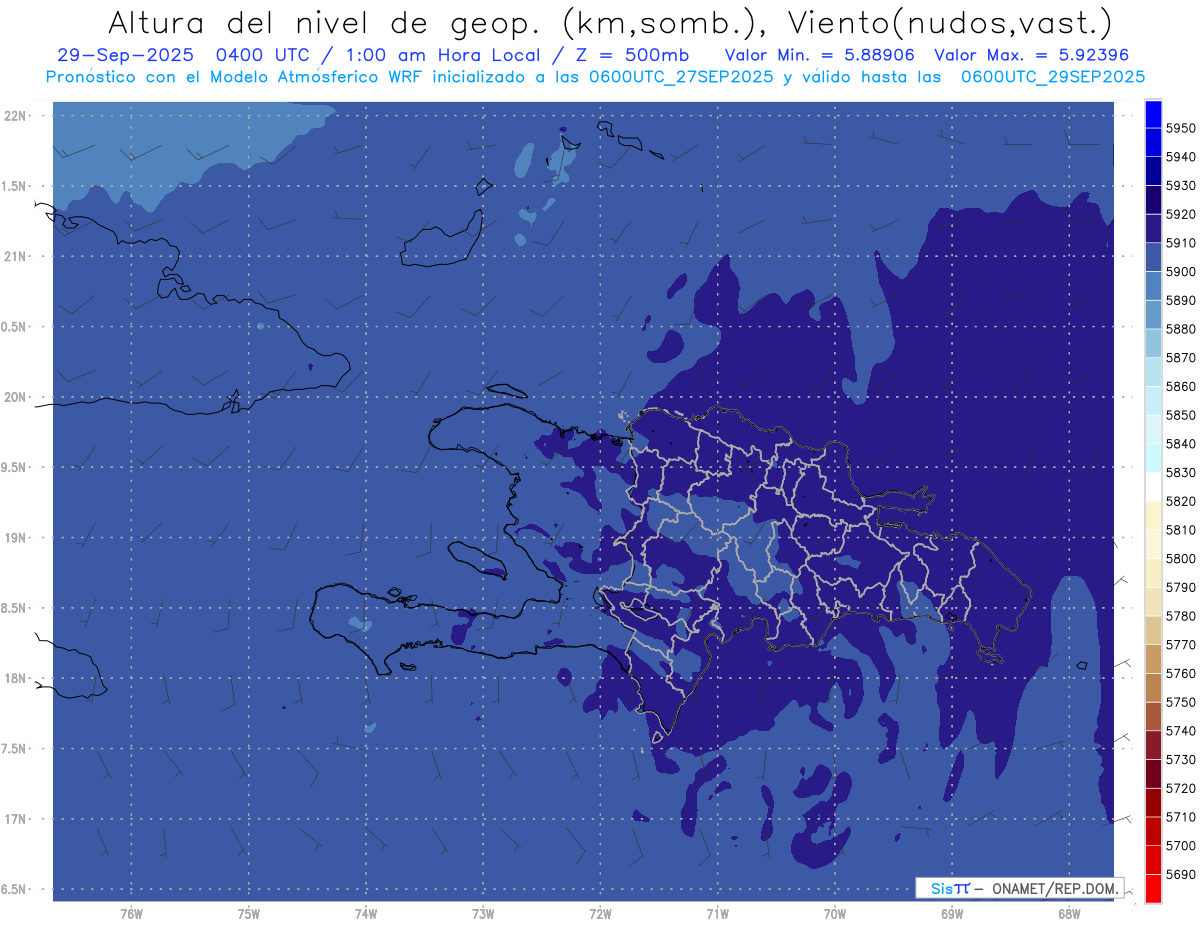Click the '5950' colorbar value
Image resolution: width=1200 pixels, height=927 pixels.
pos(1180,128)
